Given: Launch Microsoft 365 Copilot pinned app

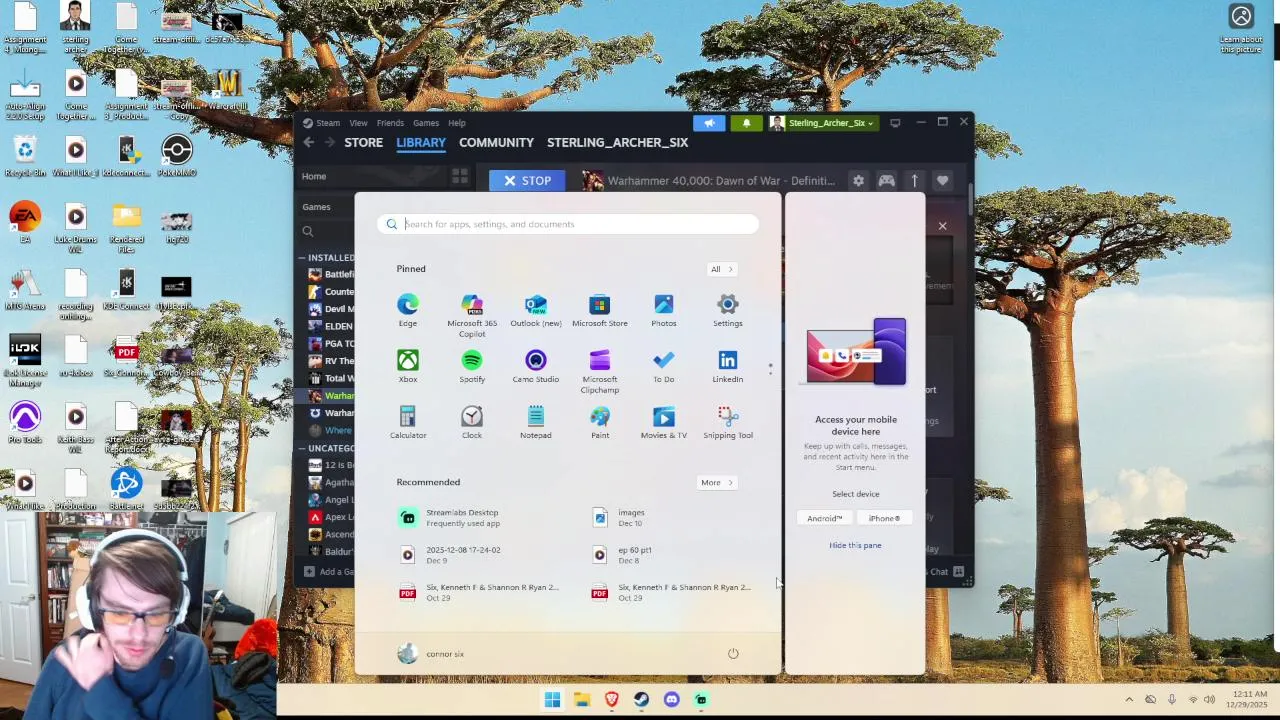Looking at the screenshot, I should pos(472,315).
